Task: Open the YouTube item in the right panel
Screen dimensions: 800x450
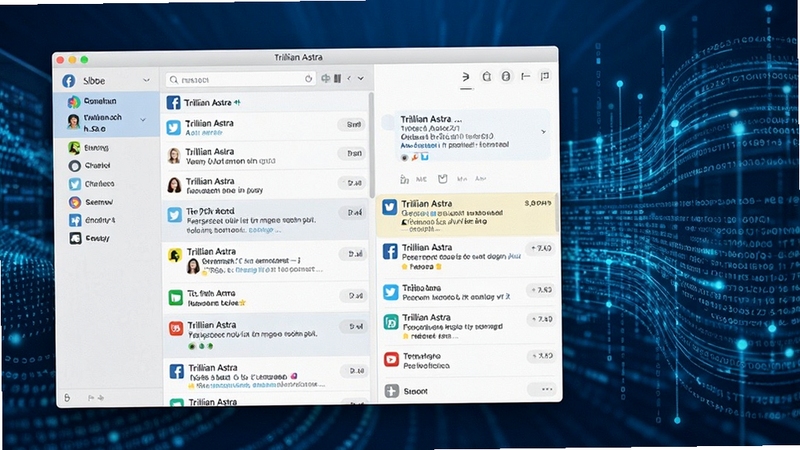Action: point(466,360)
